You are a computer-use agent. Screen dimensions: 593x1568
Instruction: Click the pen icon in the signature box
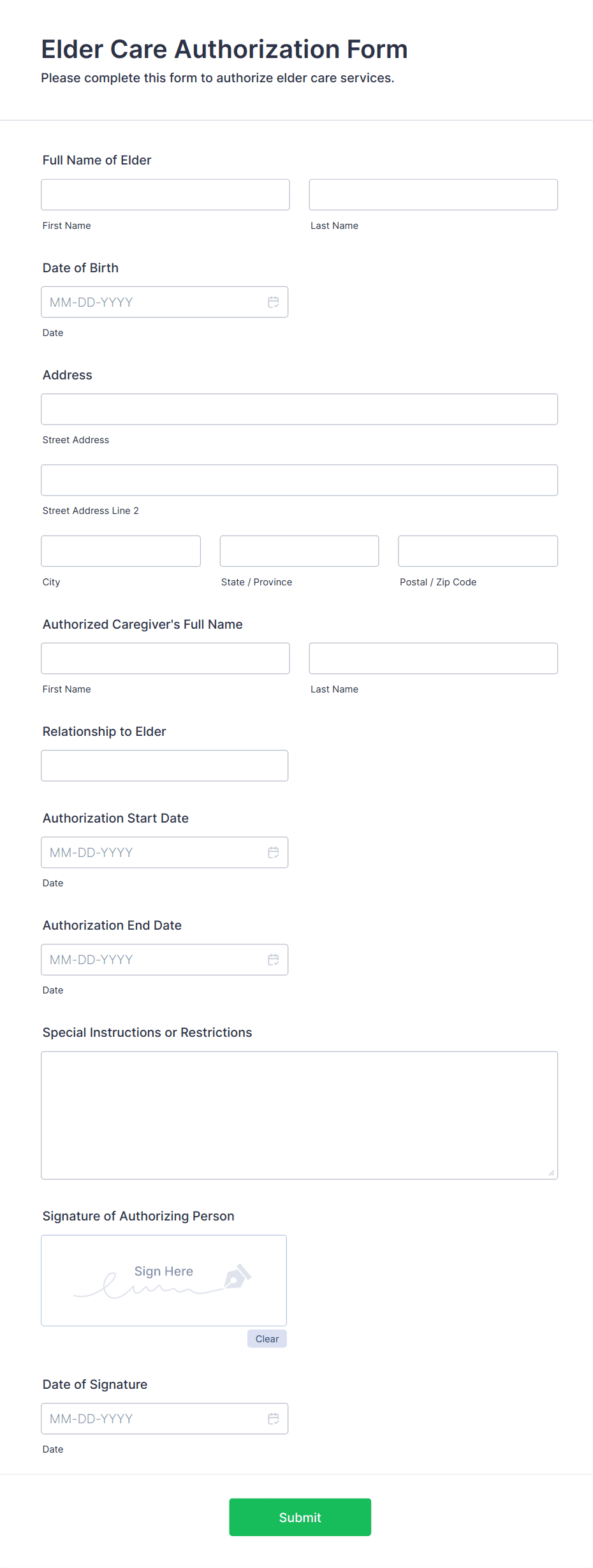tap(238, 1276)
